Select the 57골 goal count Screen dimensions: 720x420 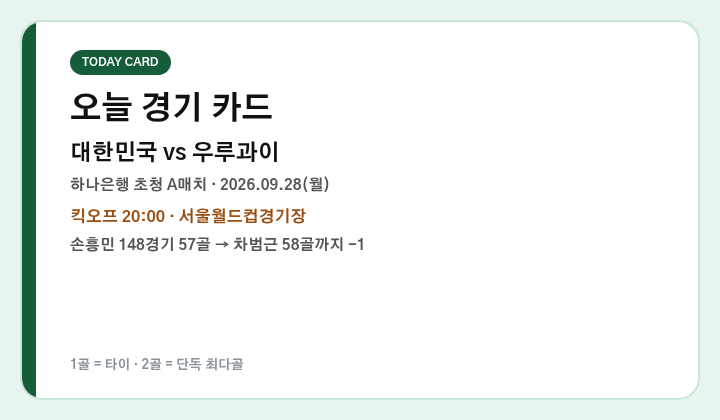pyautogui.click(x=194, y=244)
